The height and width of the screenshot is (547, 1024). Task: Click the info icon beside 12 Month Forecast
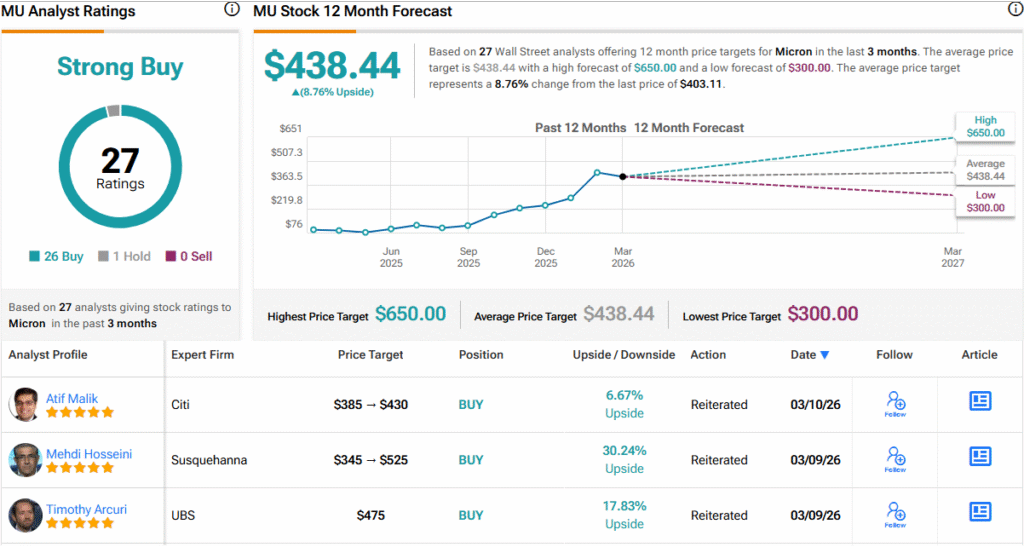1015,10
